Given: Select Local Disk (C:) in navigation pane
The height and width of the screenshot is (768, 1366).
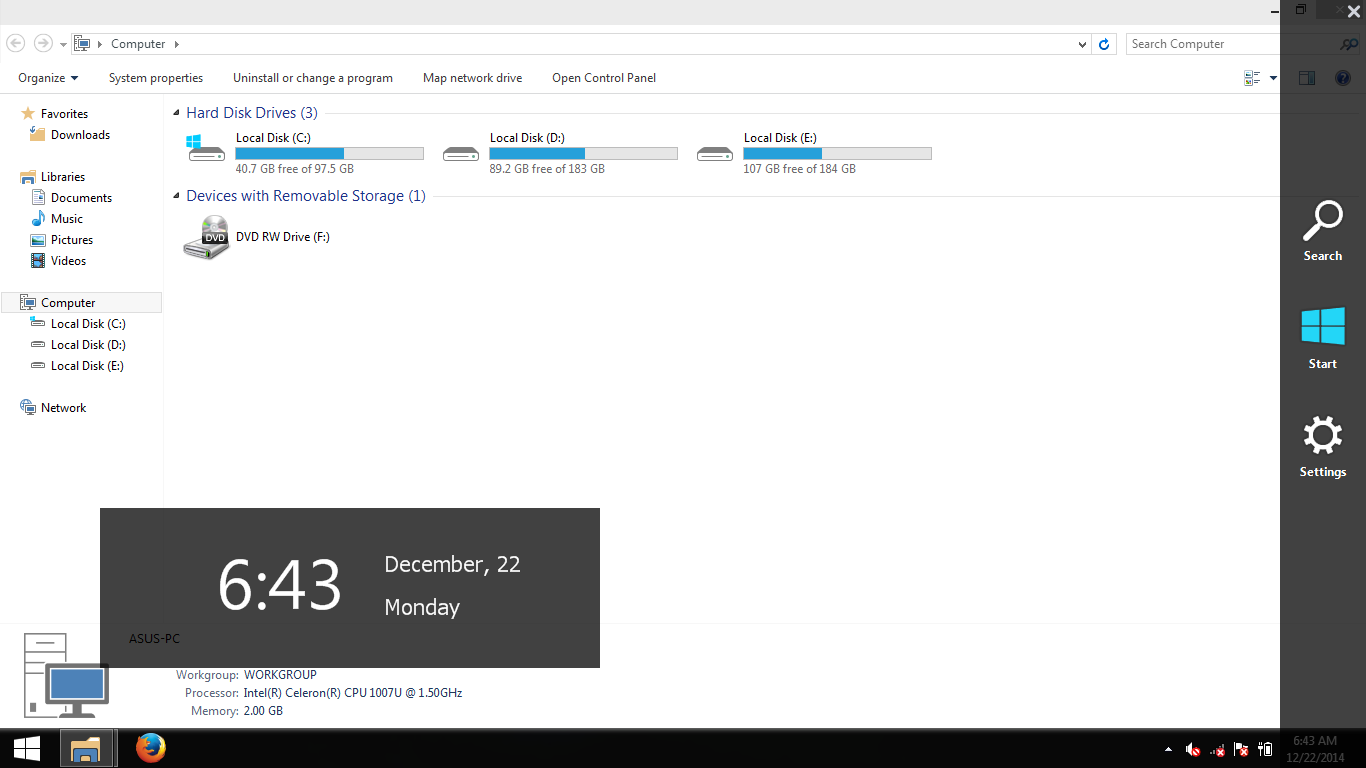Looking at the screenshot, I should [x=88, y=324].
